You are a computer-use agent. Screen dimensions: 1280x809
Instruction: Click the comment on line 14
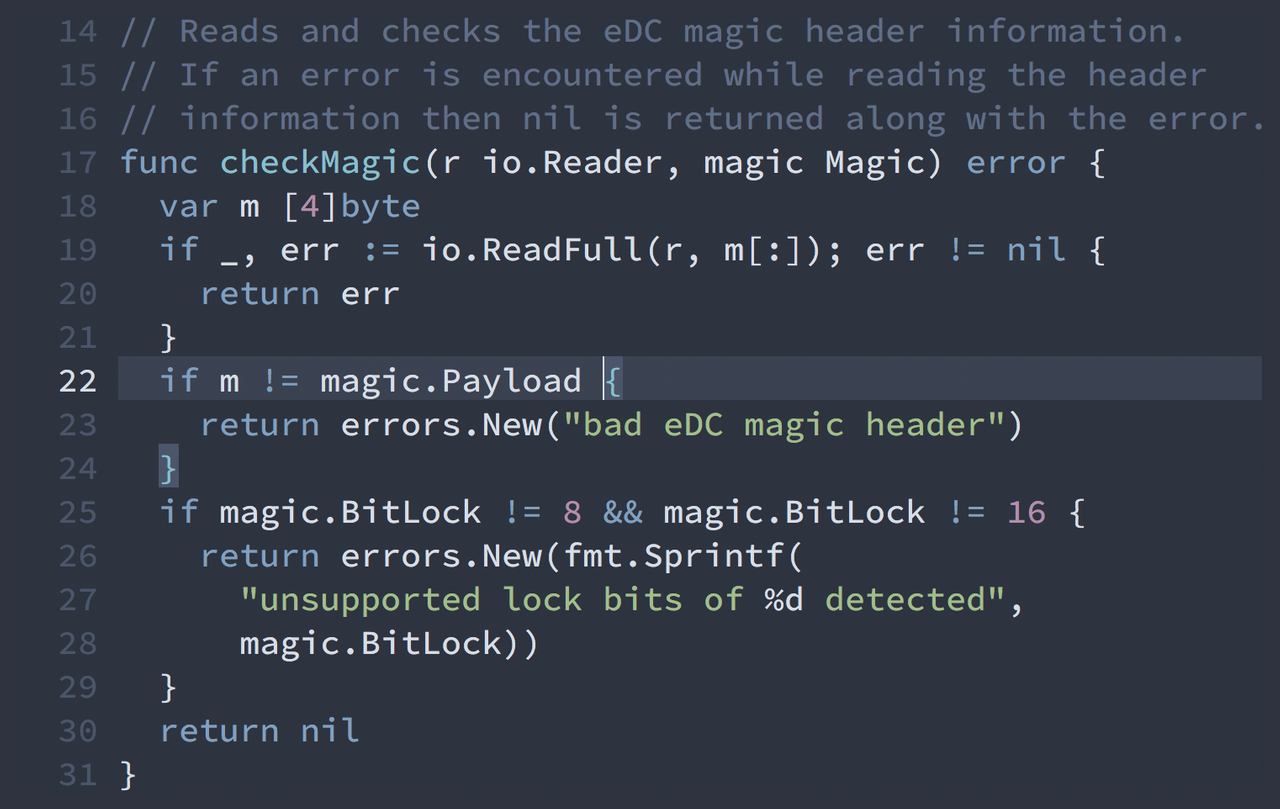click(652, 31)
